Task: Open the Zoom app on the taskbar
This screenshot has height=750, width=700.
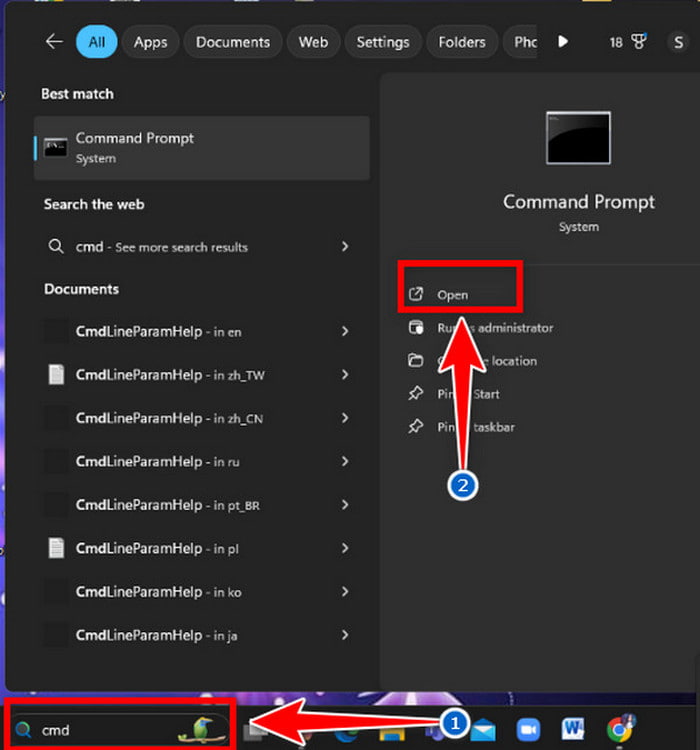Action: 528,730
